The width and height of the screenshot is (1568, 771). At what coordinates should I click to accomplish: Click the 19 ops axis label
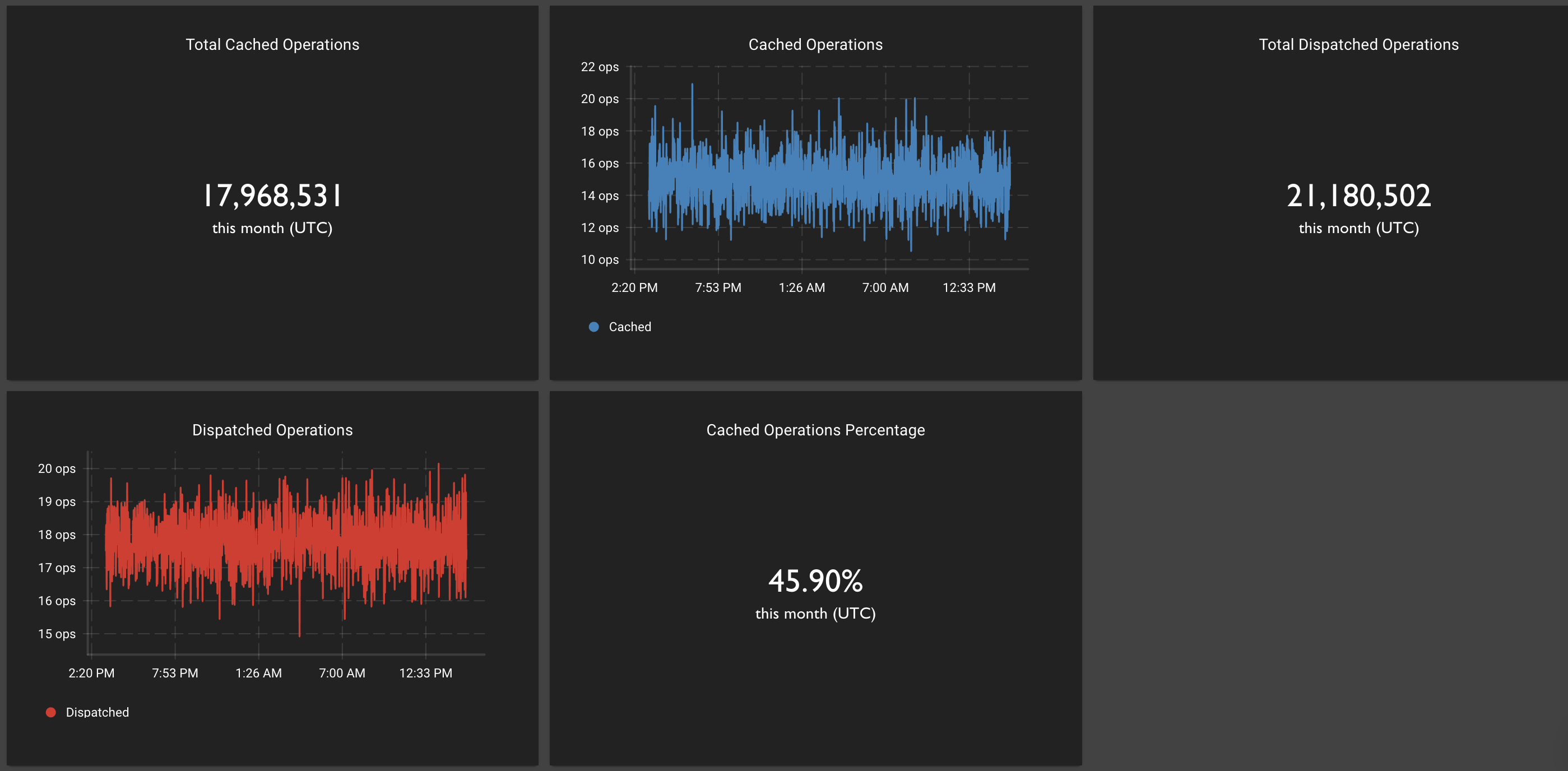click(x=57, y=502)
